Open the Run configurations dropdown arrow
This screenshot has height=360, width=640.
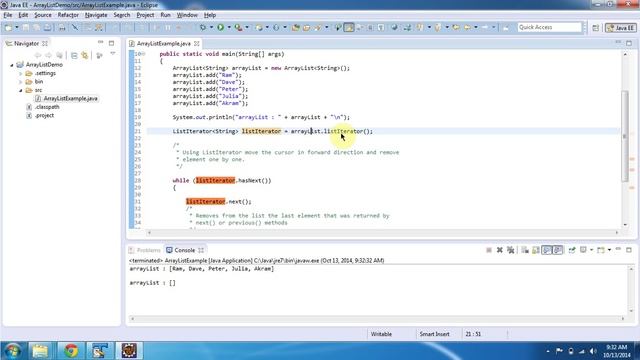(x=229, y=27)
